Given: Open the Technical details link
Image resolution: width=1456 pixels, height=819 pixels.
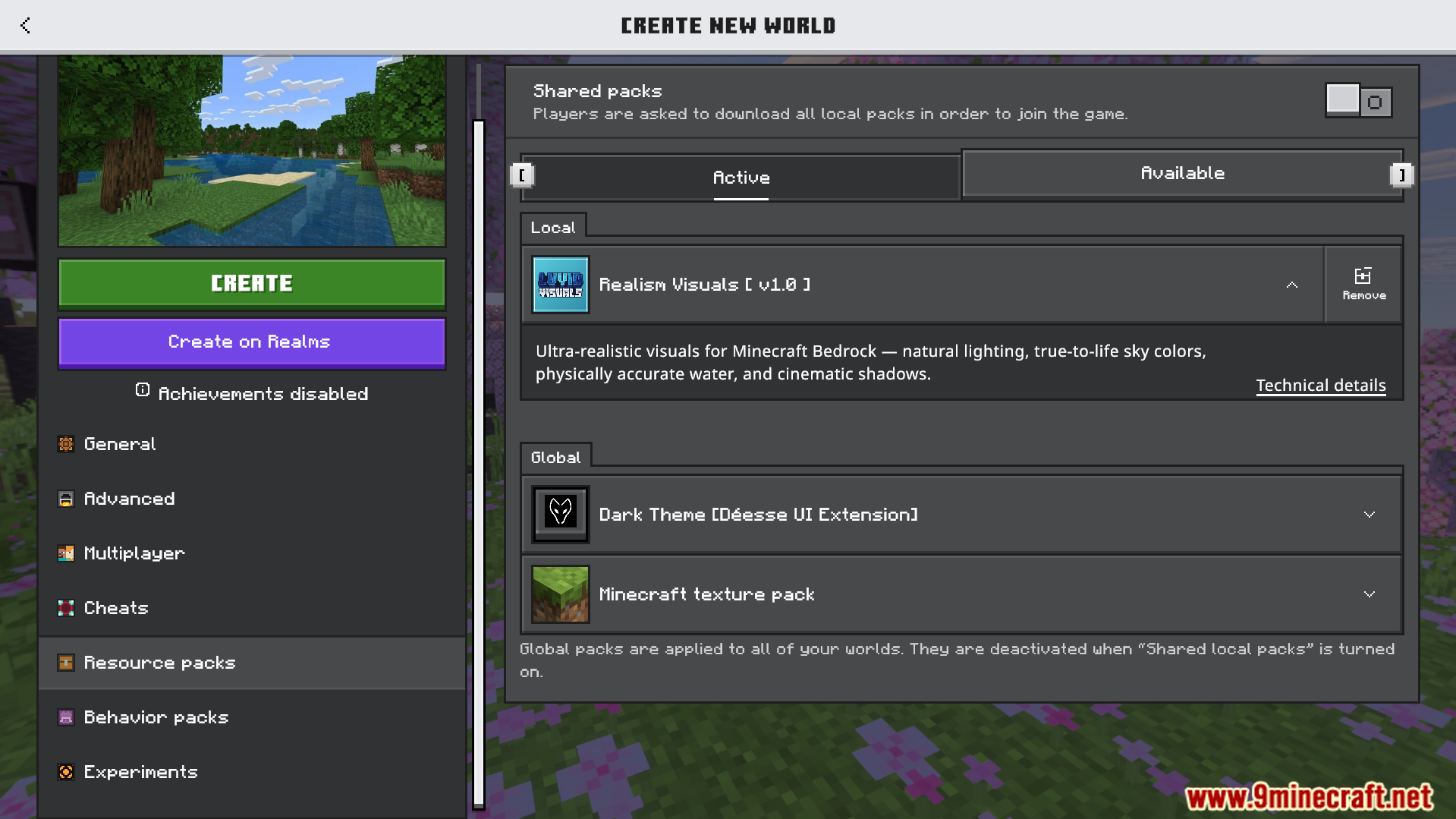Looking at the screenshot, I should [1321, 386].
